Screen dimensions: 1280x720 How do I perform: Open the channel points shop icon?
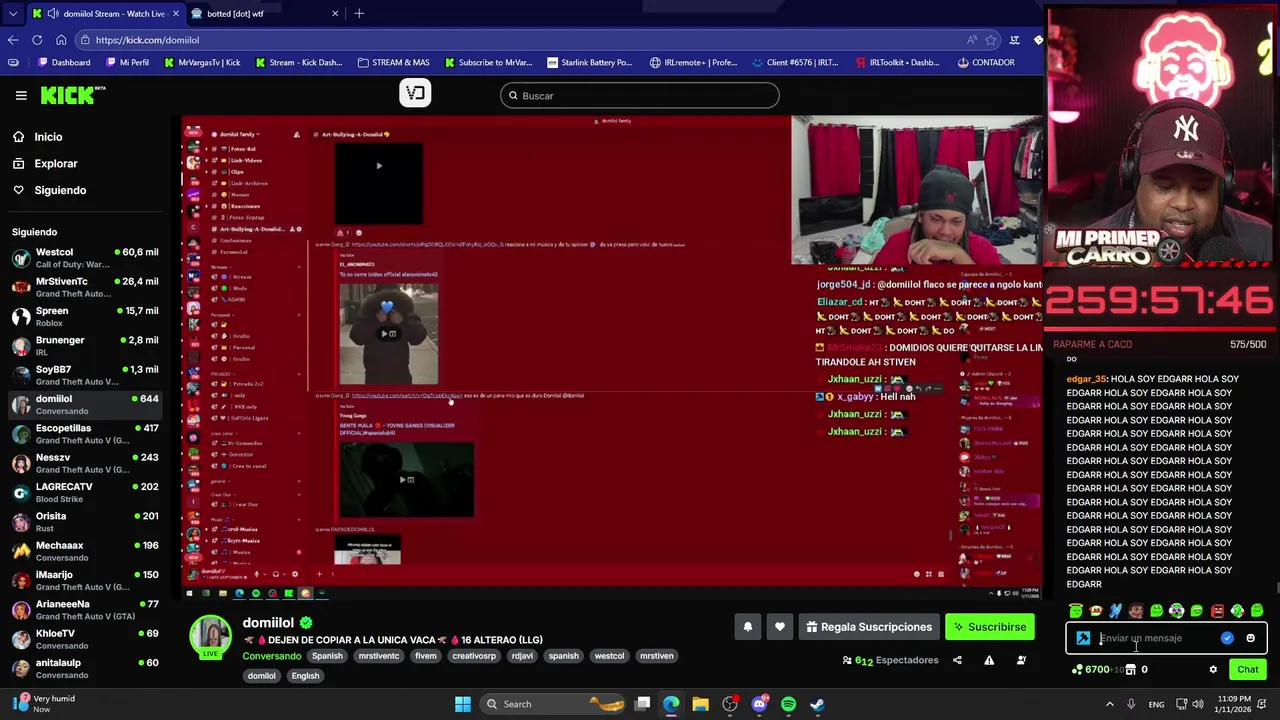coord(1130,670)
